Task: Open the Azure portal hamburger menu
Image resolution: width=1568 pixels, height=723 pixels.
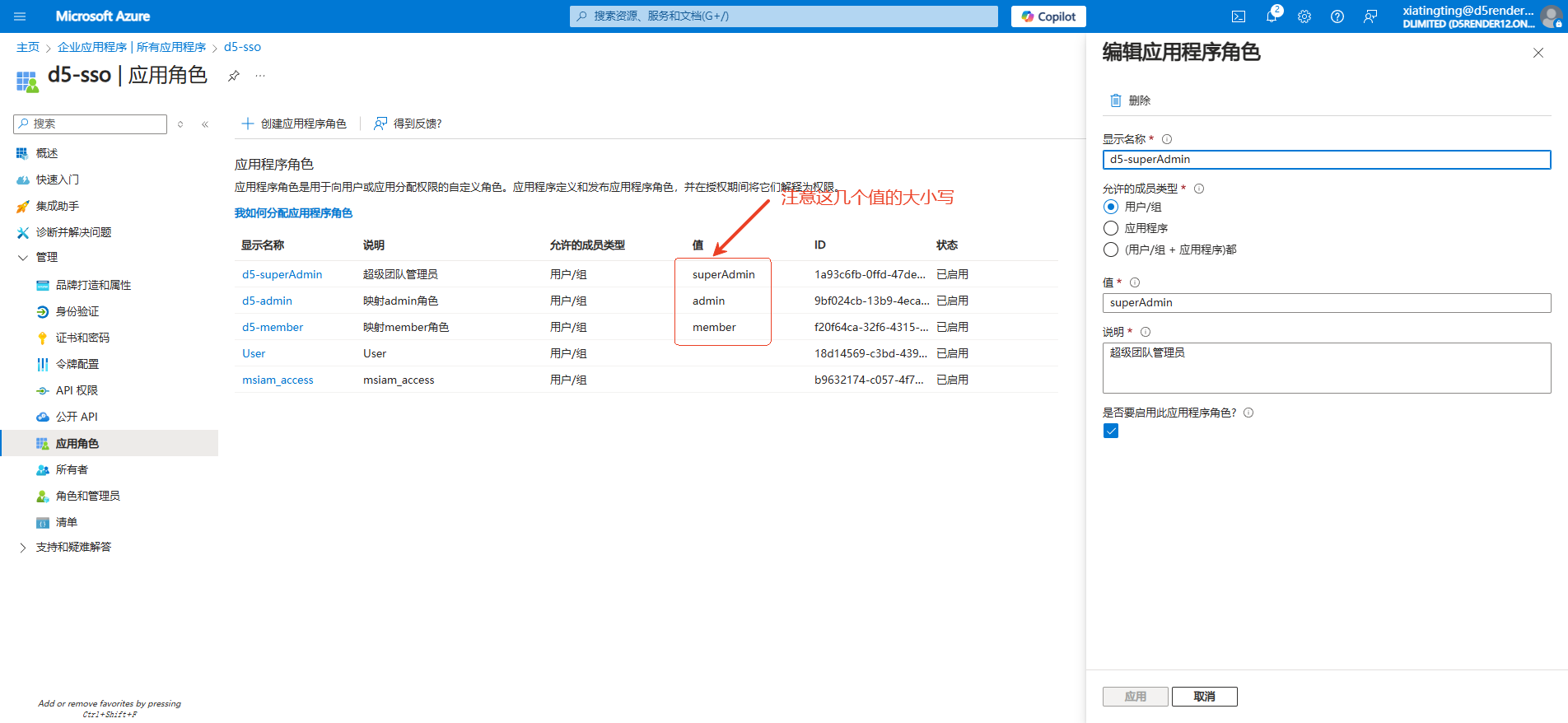Action: pos(21,16)
